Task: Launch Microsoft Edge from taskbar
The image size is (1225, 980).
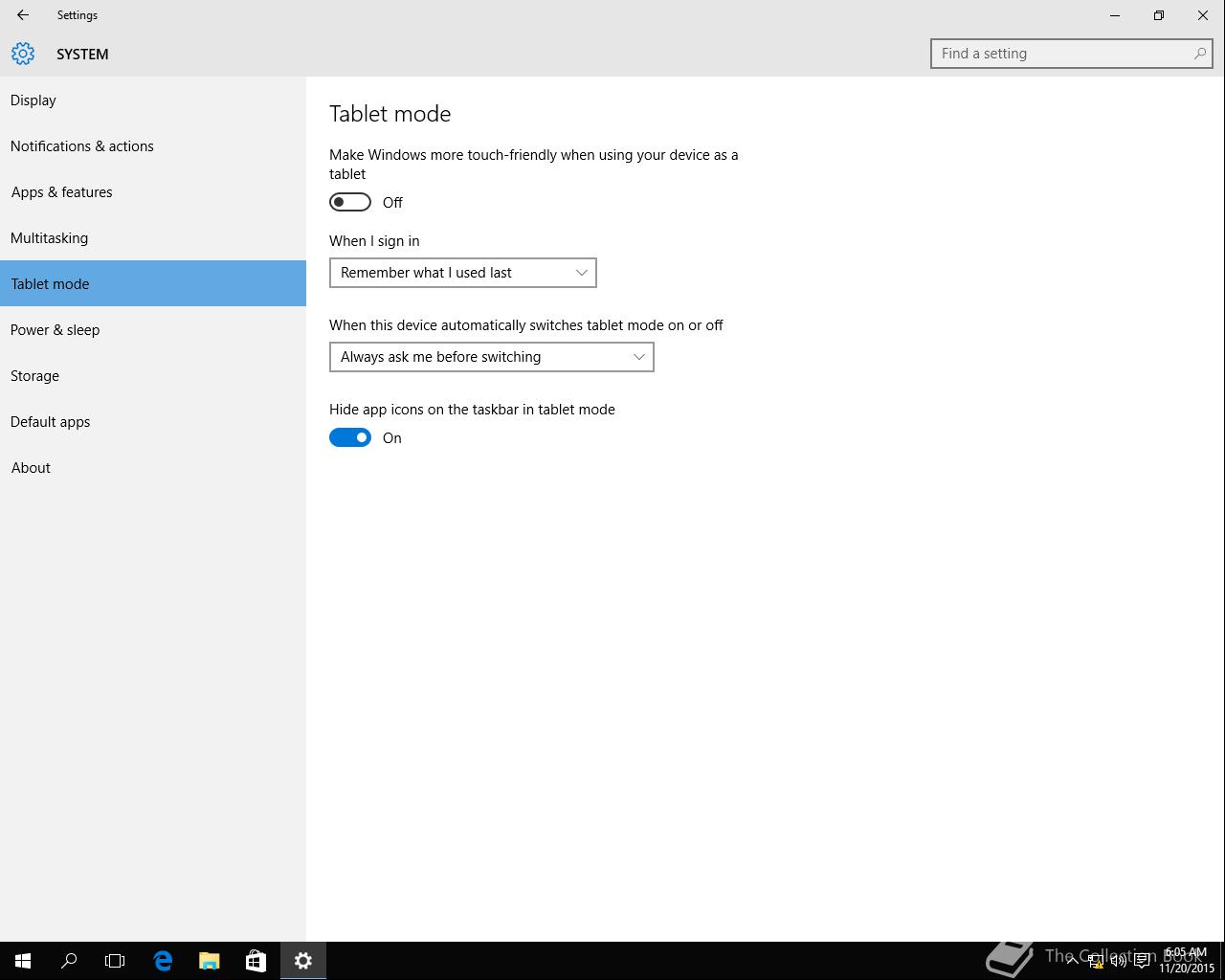Action: [x=163, y=961]
